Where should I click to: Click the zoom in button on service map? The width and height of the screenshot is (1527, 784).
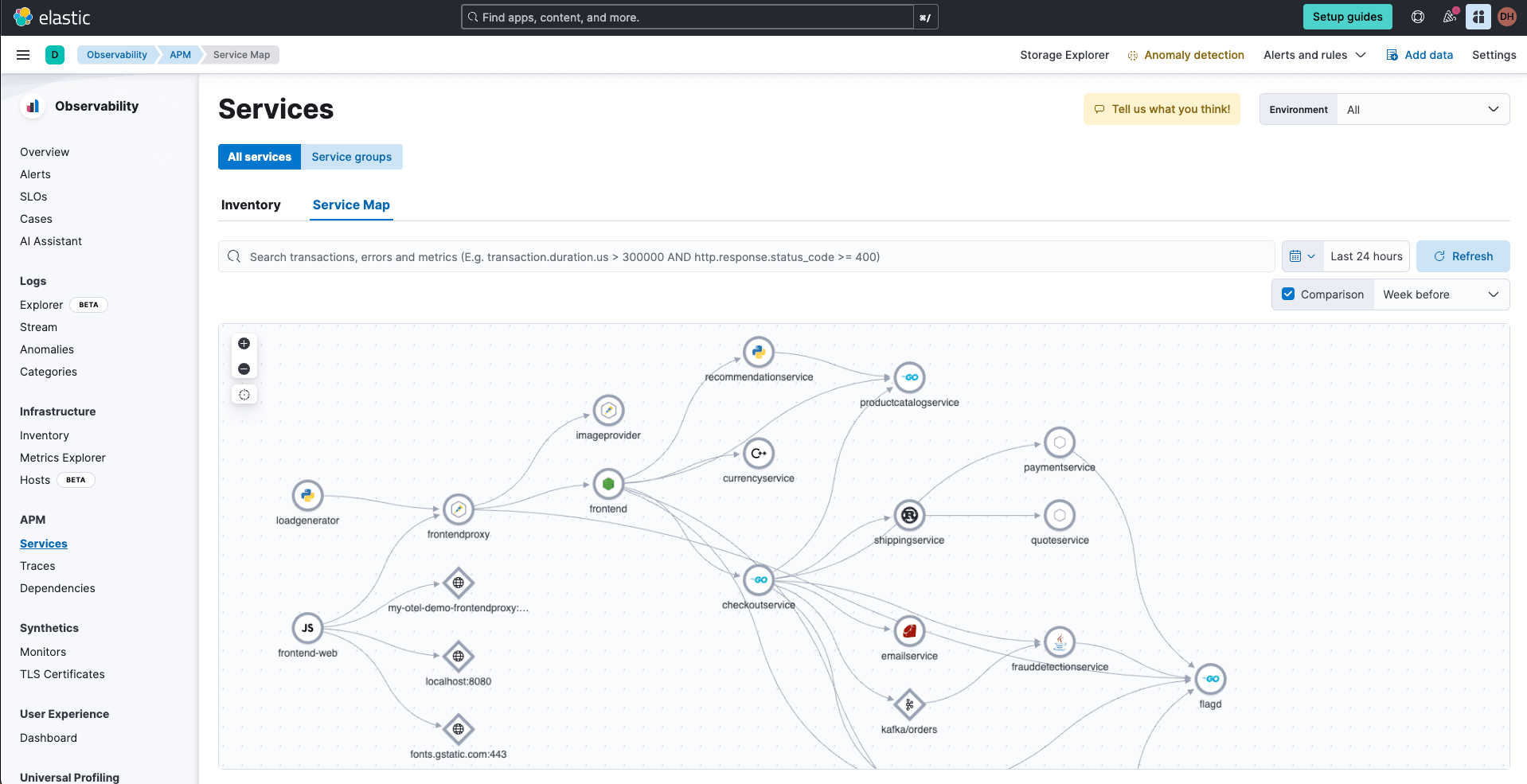[x=244, y=344]
